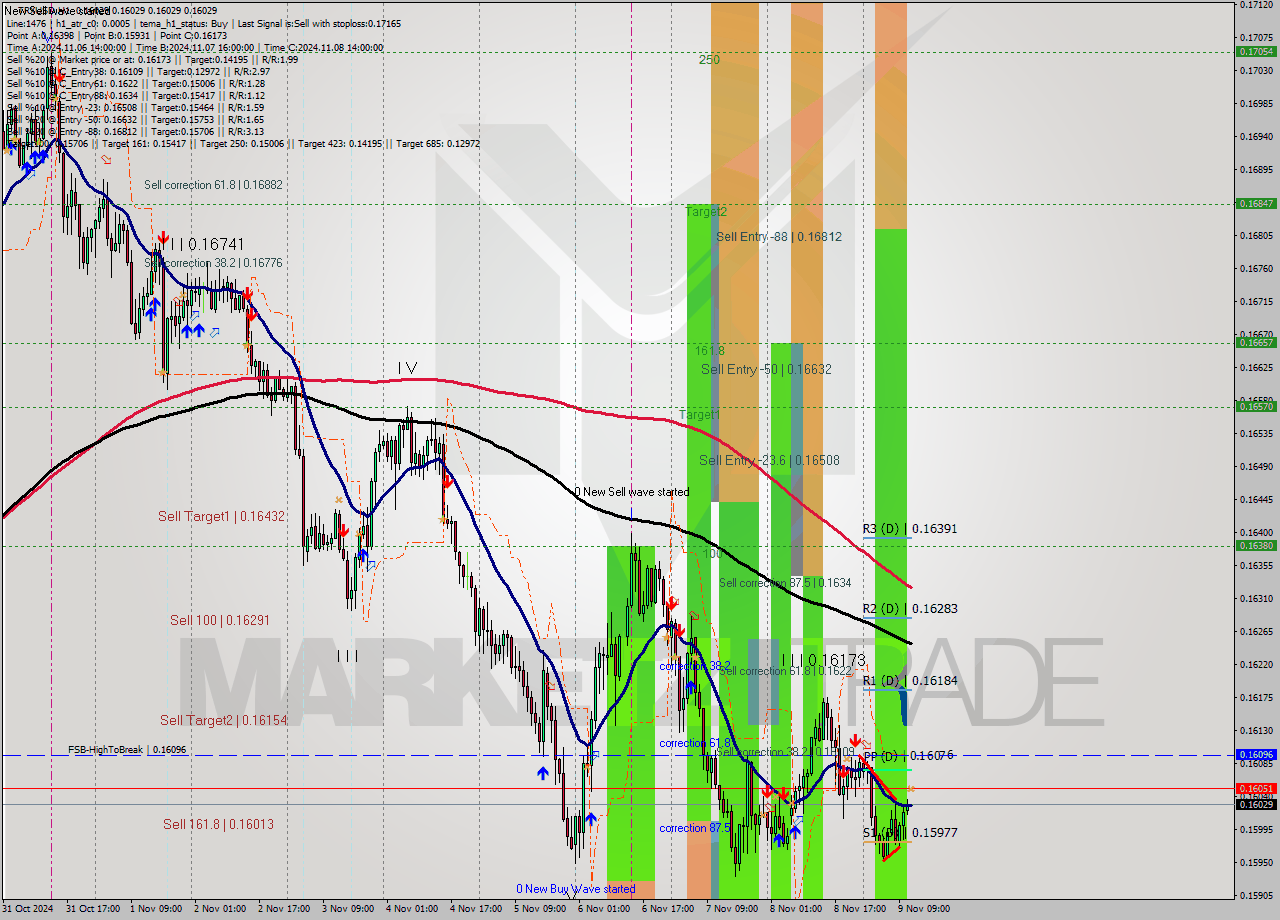Select the '6 Nov 01:00' time axis label

(x=604, y=909)
